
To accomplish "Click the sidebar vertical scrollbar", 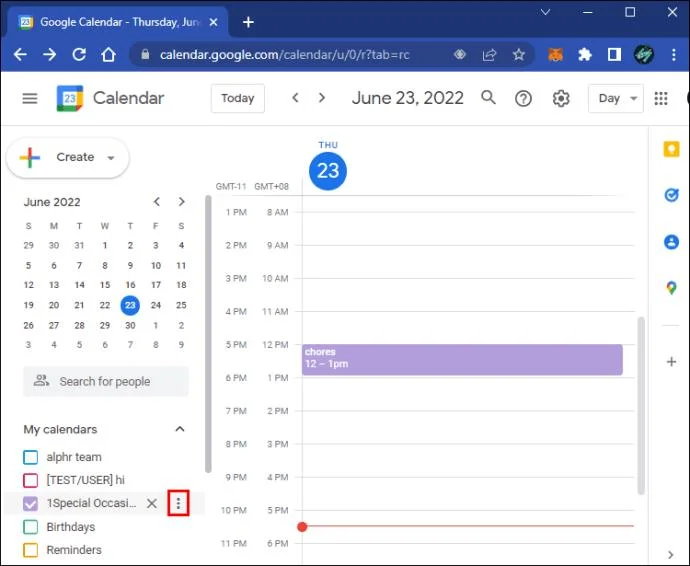I will click(x=208, y=334).
